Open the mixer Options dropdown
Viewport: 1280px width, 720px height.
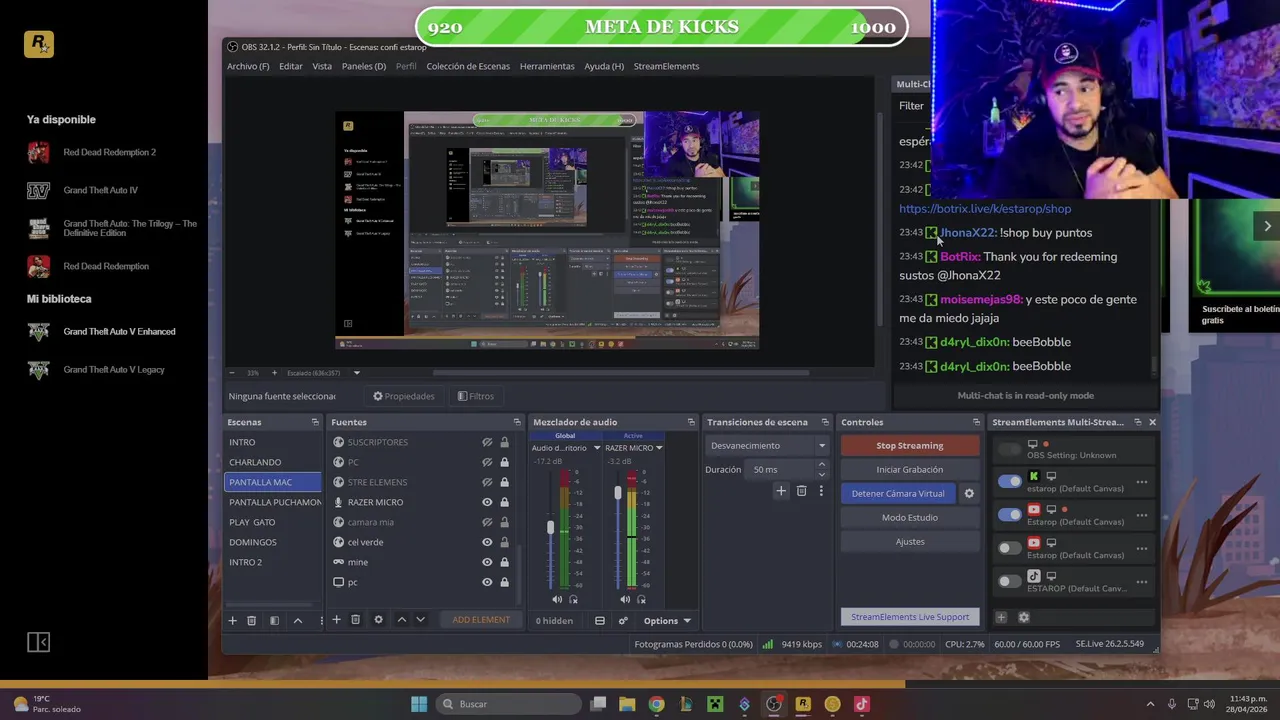(x=666, y=621)
